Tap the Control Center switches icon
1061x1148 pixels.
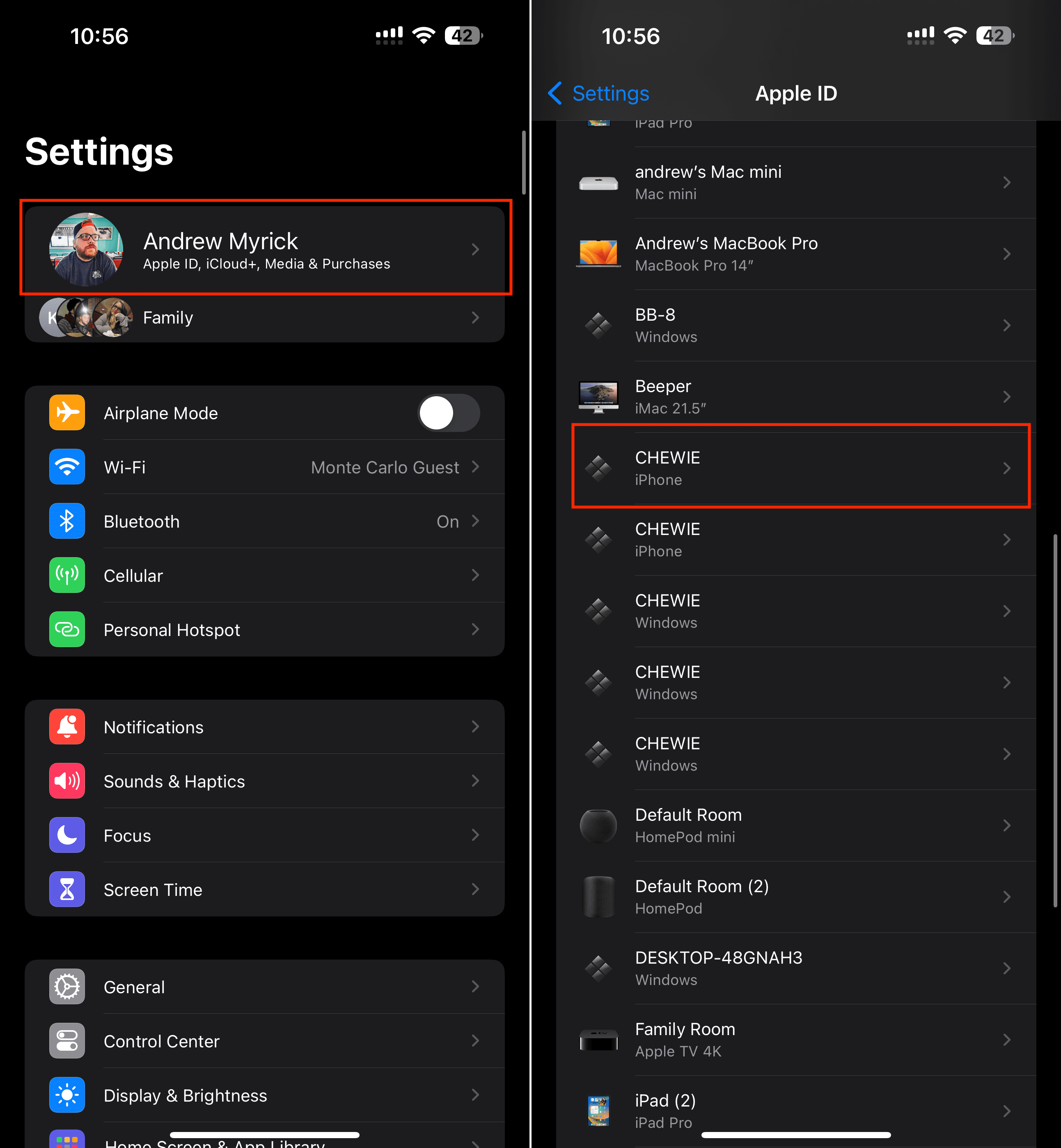(67, 1040)
